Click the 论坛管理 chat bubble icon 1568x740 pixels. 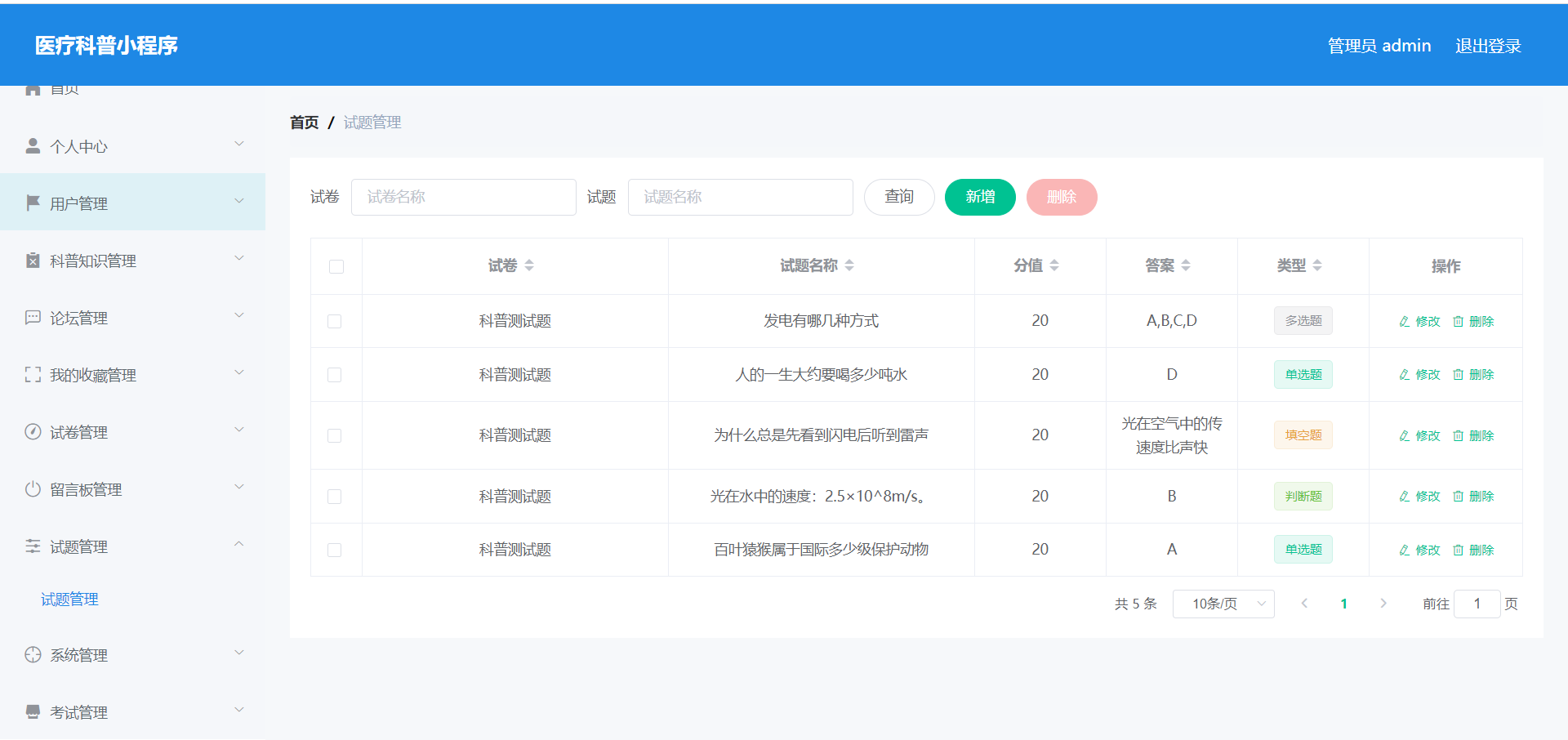pos(33,317)
